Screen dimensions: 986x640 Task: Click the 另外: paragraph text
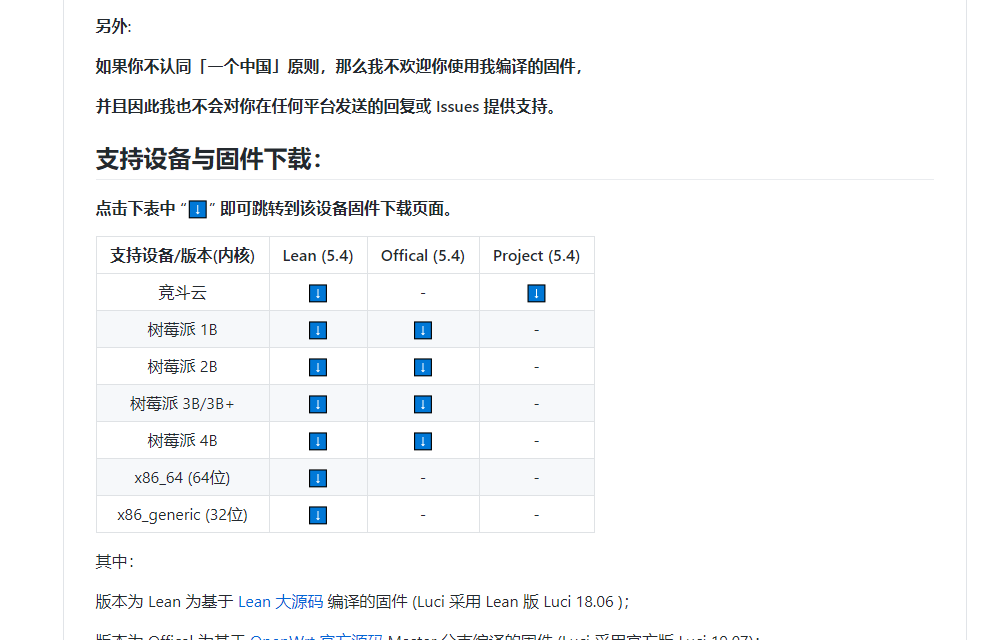click(113, 26)
